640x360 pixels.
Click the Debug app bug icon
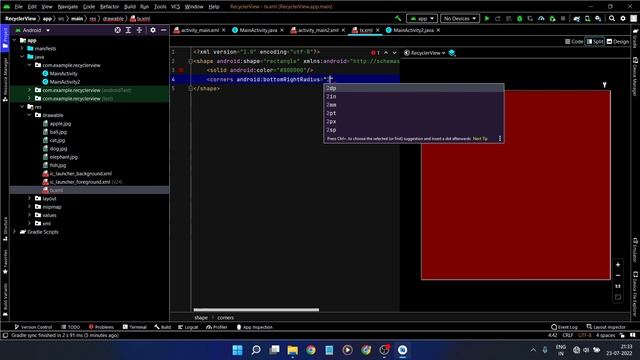click(x=520, y=18)
